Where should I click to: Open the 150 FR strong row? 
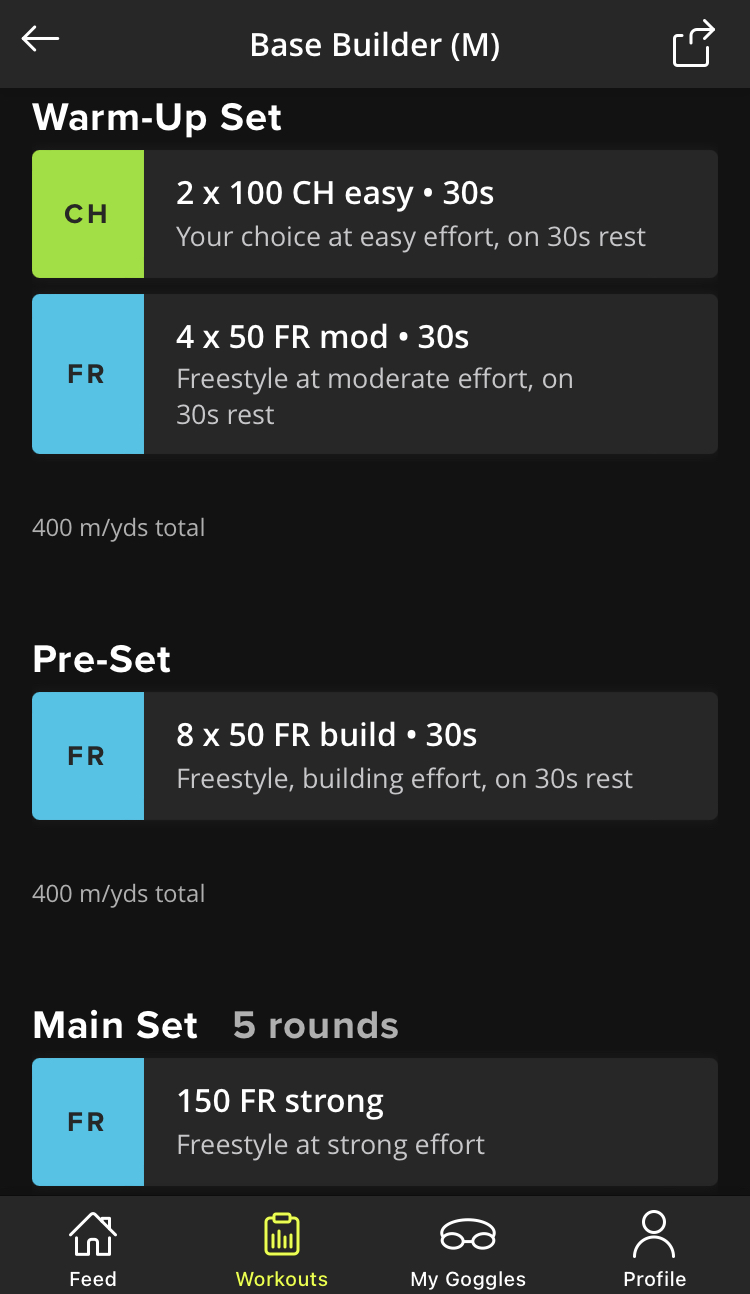375,1122
